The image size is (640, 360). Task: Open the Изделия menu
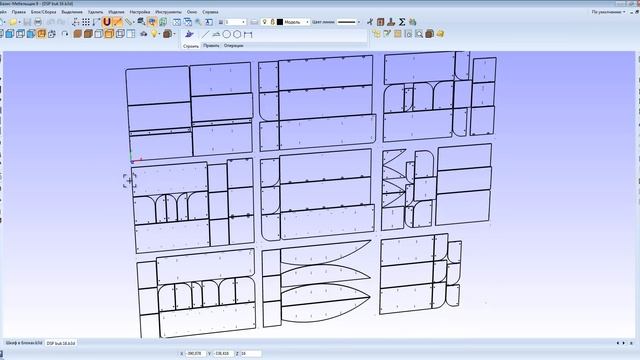(116, 12)
